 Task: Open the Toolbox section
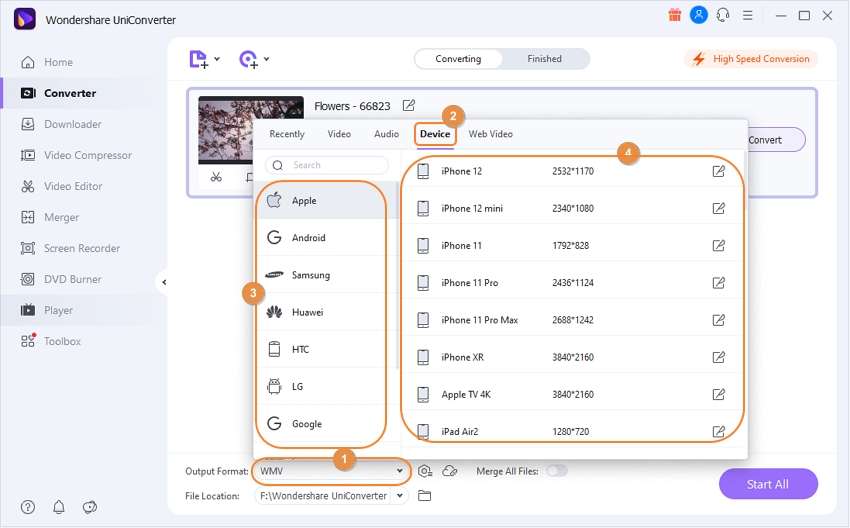tap(50, 341)
